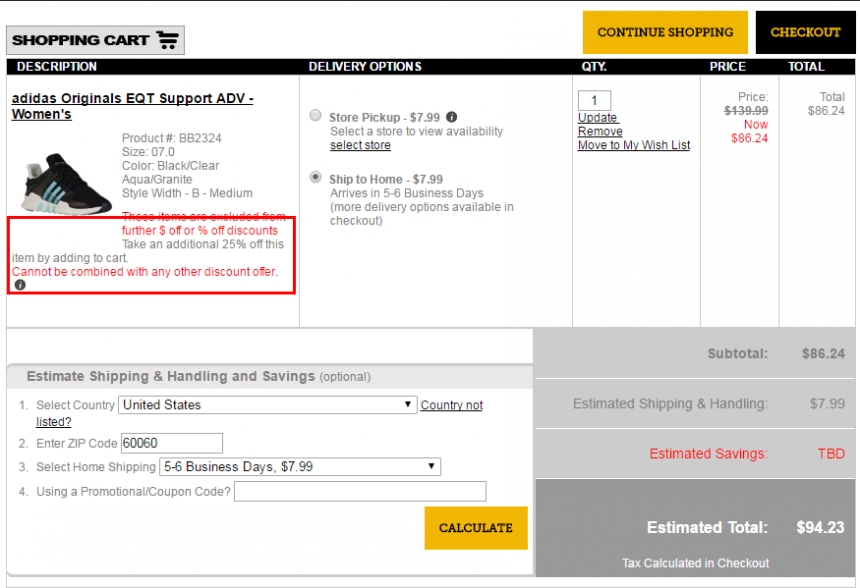Select the Store Pickup radio button
860x588 pixels.
(315, 115)
